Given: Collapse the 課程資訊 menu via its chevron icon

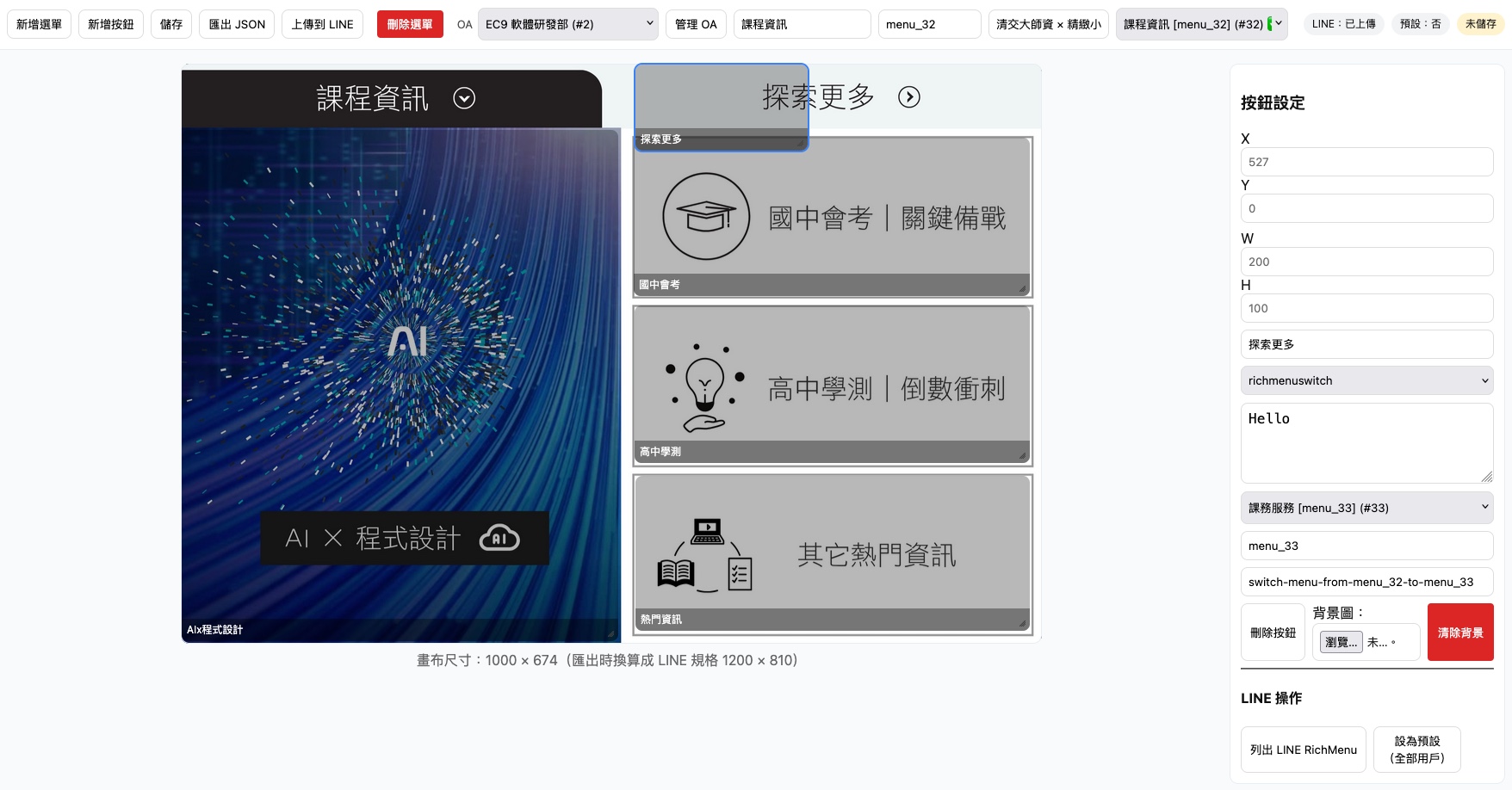Looking at the screenshot, I should pos(464,98).
